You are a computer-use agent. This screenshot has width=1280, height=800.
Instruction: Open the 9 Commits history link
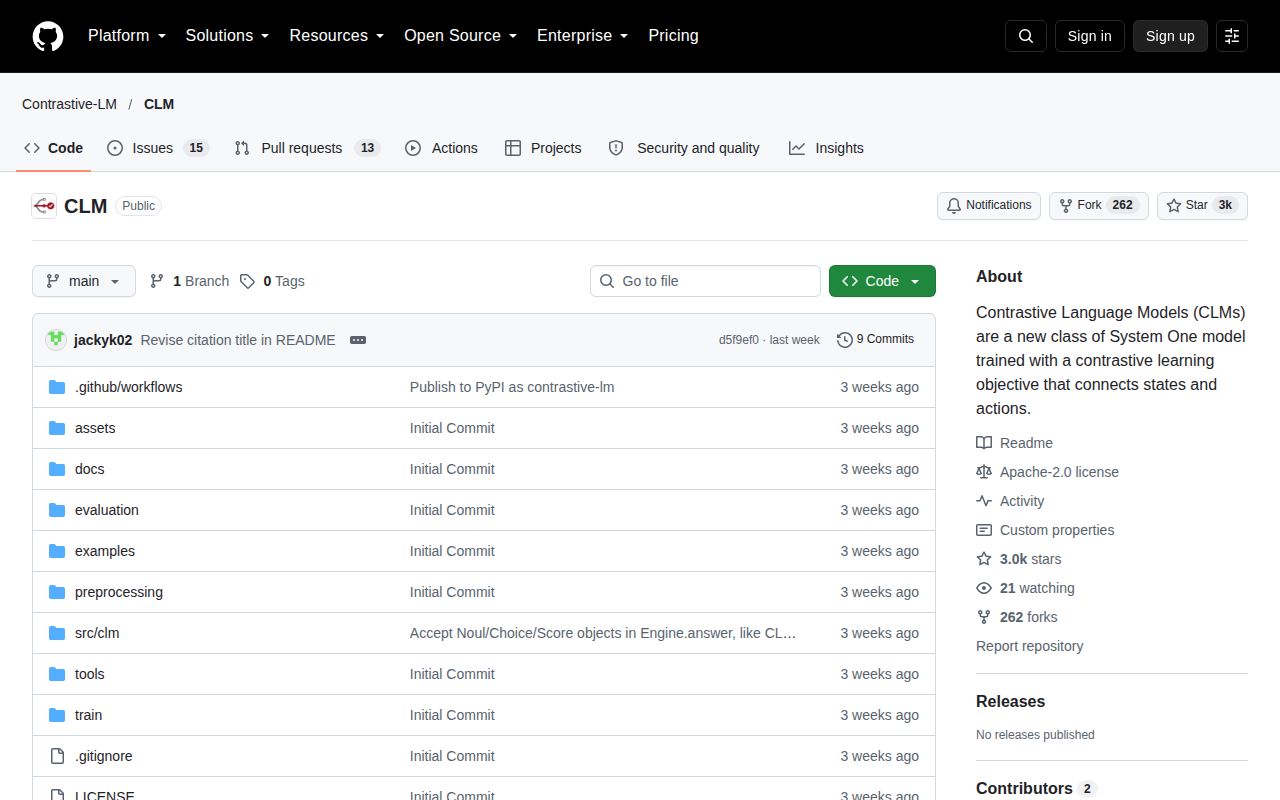click(x=875, y=340)
